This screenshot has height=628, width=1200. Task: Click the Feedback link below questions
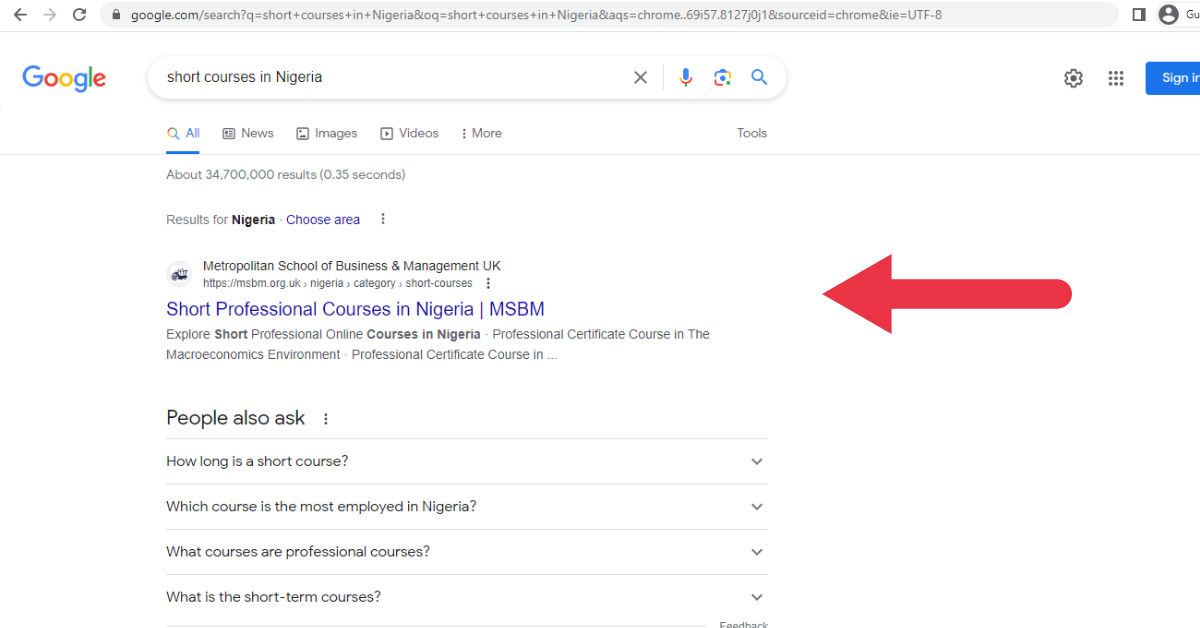coord(744,624)
